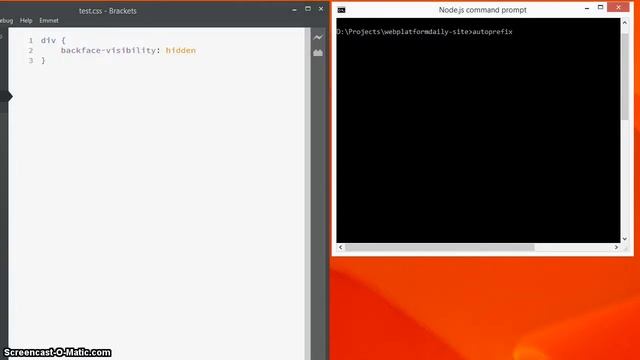Image resolution: width=640 pixels, height=360 pixels.
Task: Click line number 3 in the gutter
Action: [x=31, y=60]
